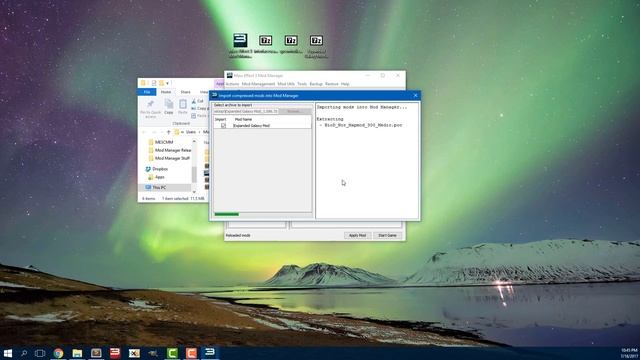Screen dimensions: 640x360
Task: Select Mod Manager Release folder in sidebar
Action: [169, 150]
